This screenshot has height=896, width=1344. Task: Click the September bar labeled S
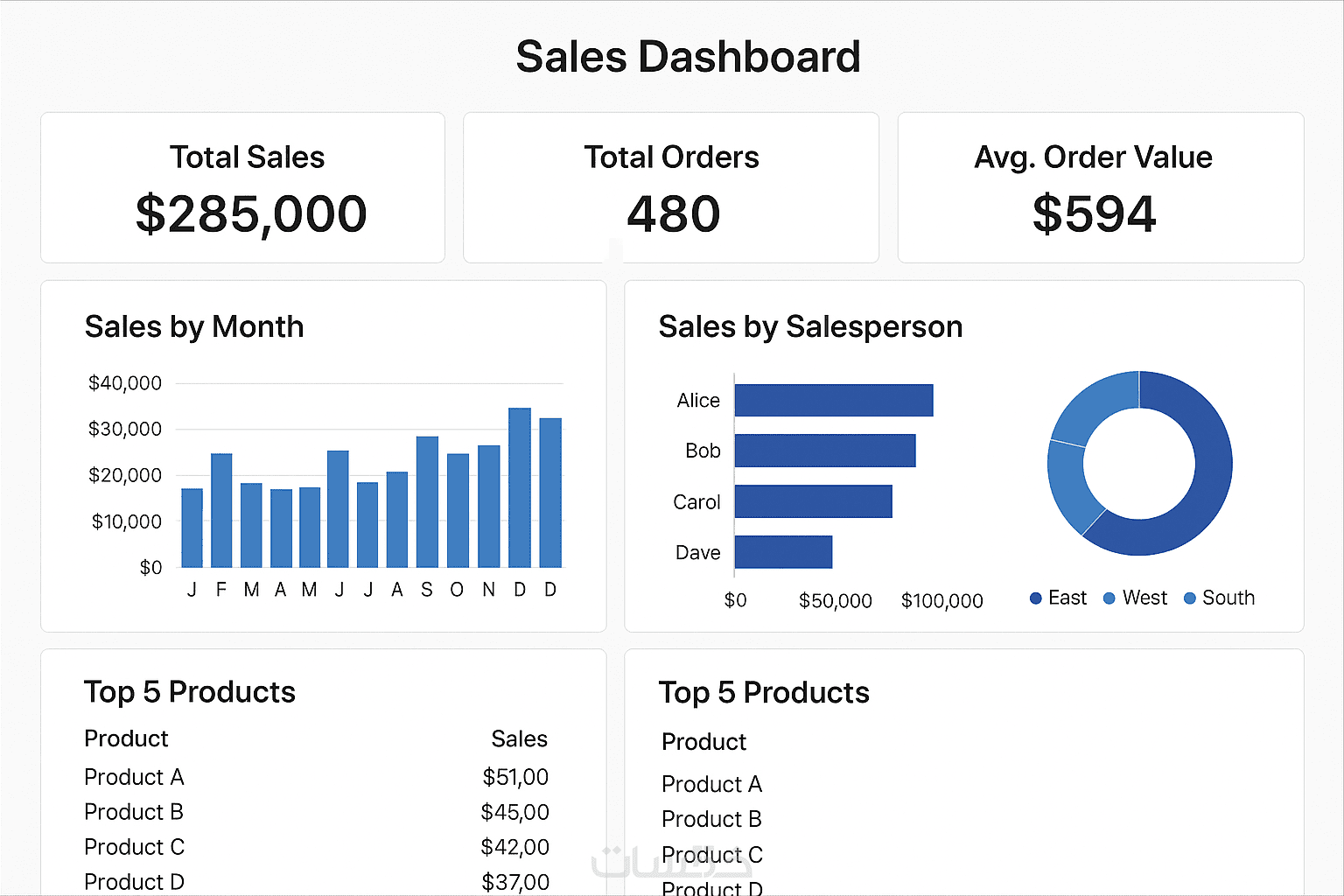427,501
